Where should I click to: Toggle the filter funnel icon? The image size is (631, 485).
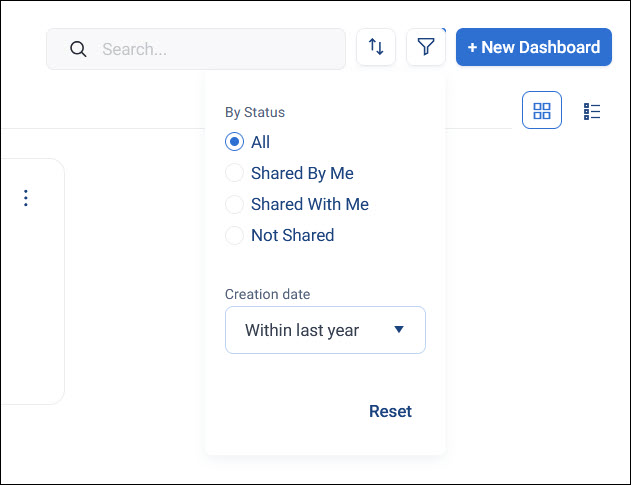tap(426, 47)
